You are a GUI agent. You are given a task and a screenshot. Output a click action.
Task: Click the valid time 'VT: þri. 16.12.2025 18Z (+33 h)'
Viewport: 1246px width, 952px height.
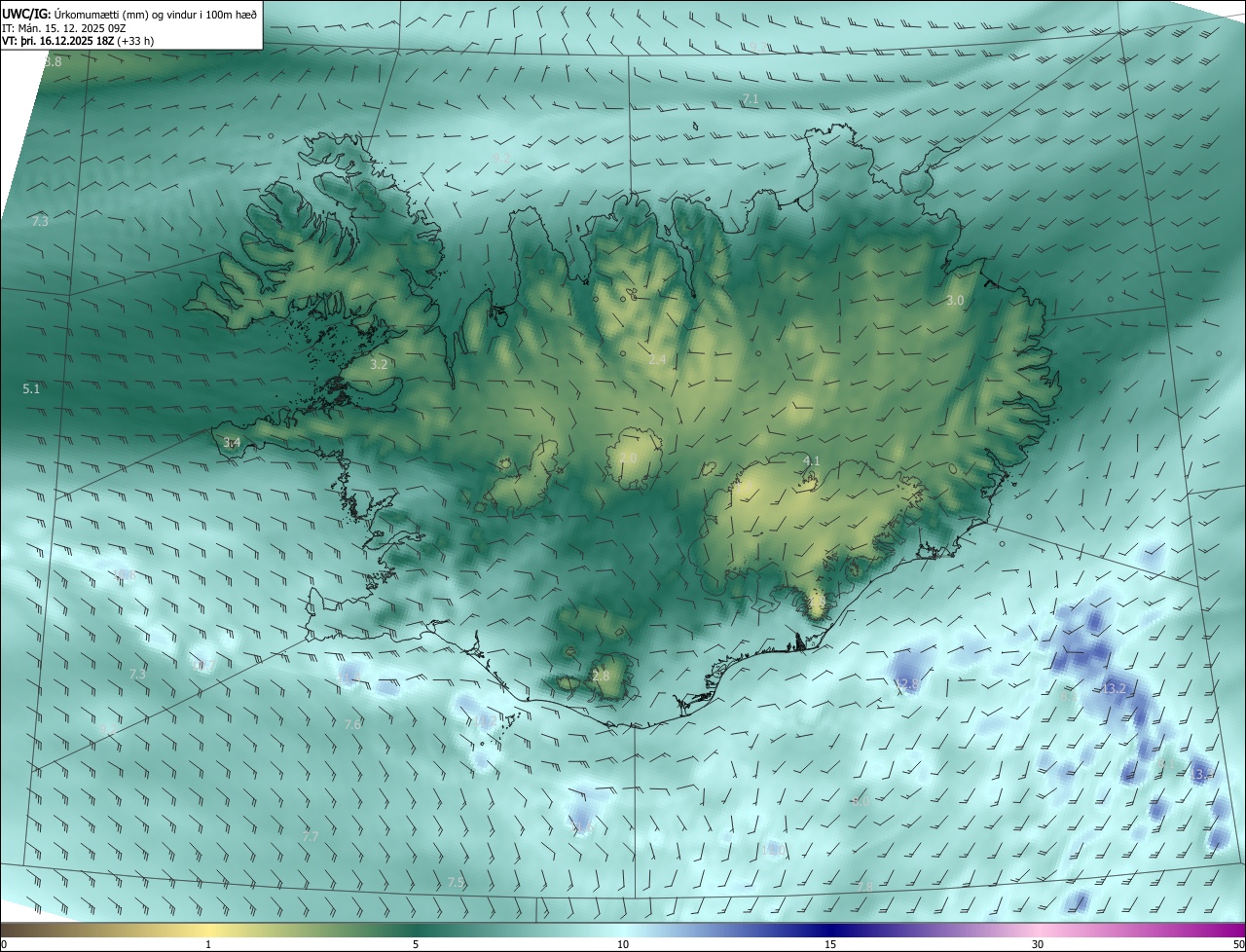point(78,41)
